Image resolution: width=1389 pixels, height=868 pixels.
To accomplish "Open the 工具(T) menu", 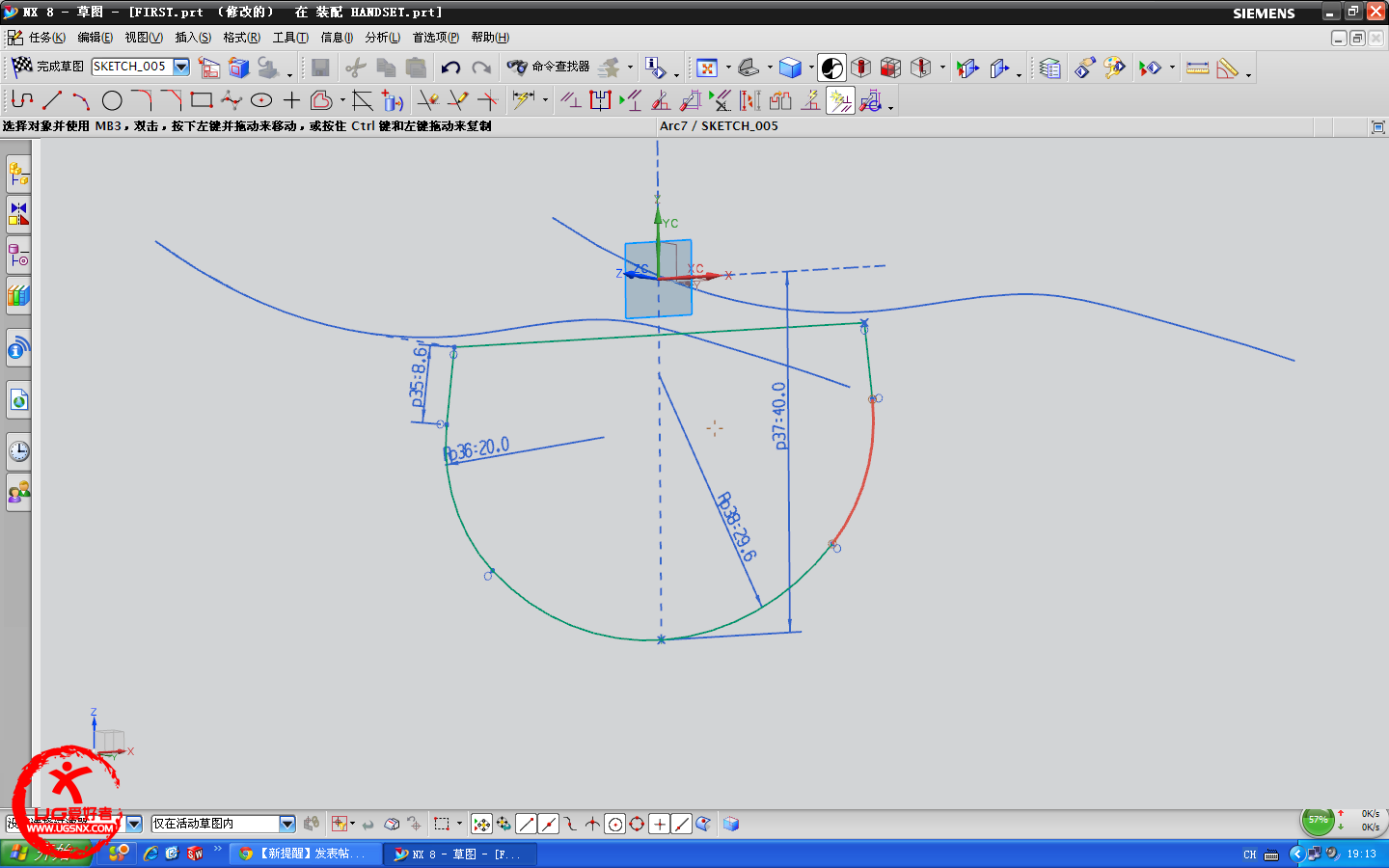I will (290, 38).
